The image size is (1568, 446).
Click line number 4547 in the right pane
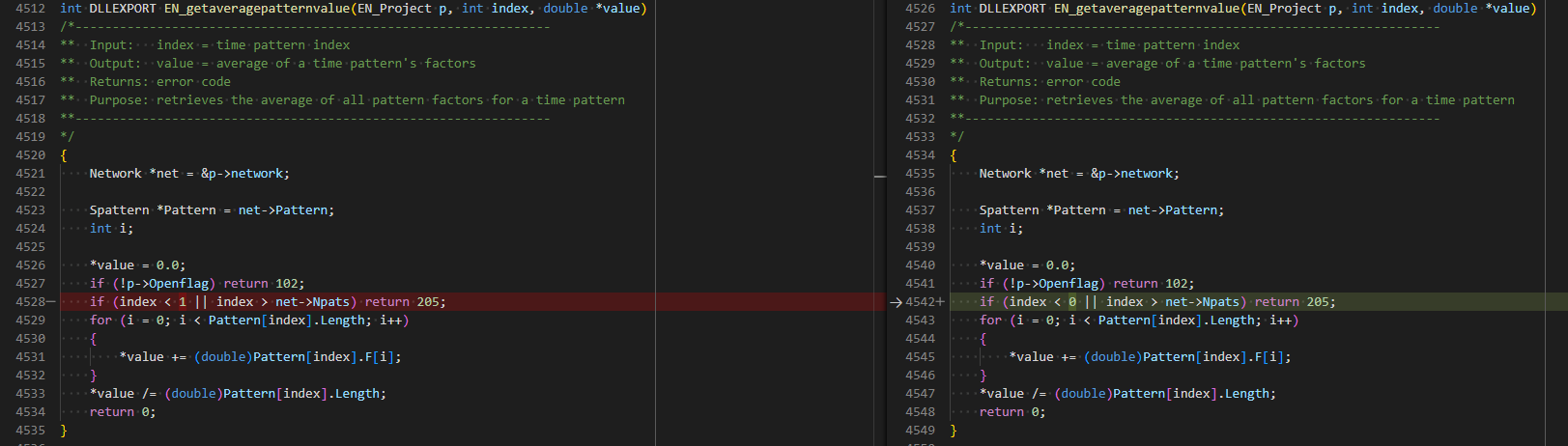point(920,394)
